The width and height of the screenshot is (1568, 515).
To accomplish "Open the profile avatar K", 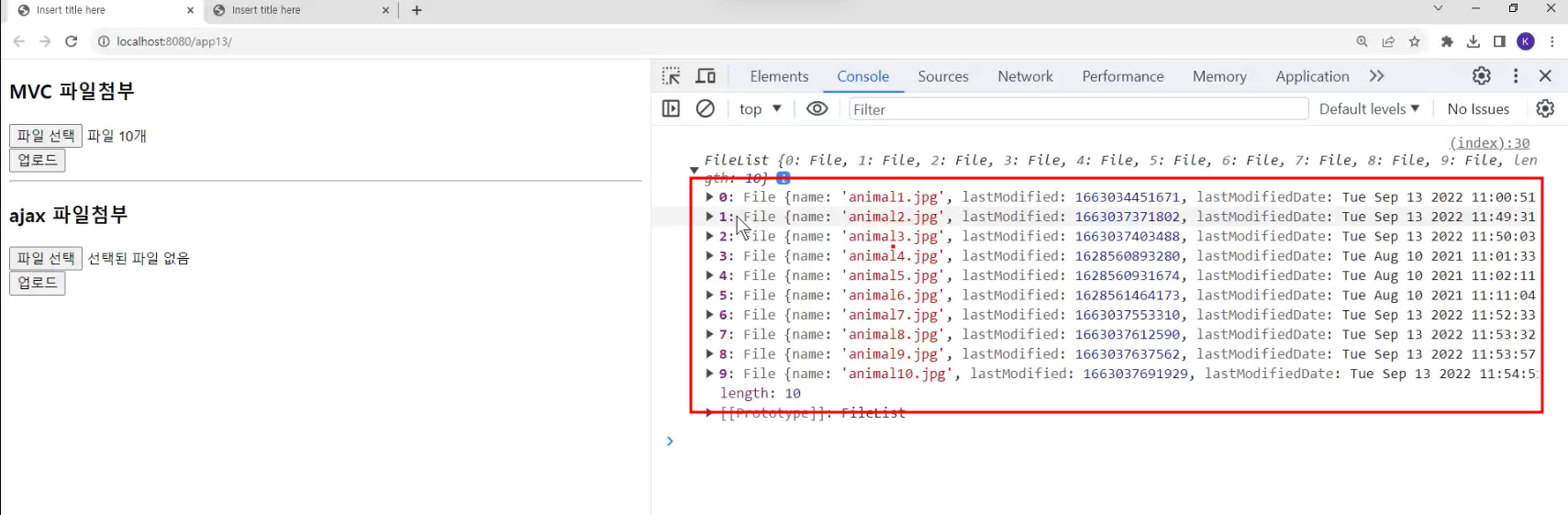I will [1526, 41].
